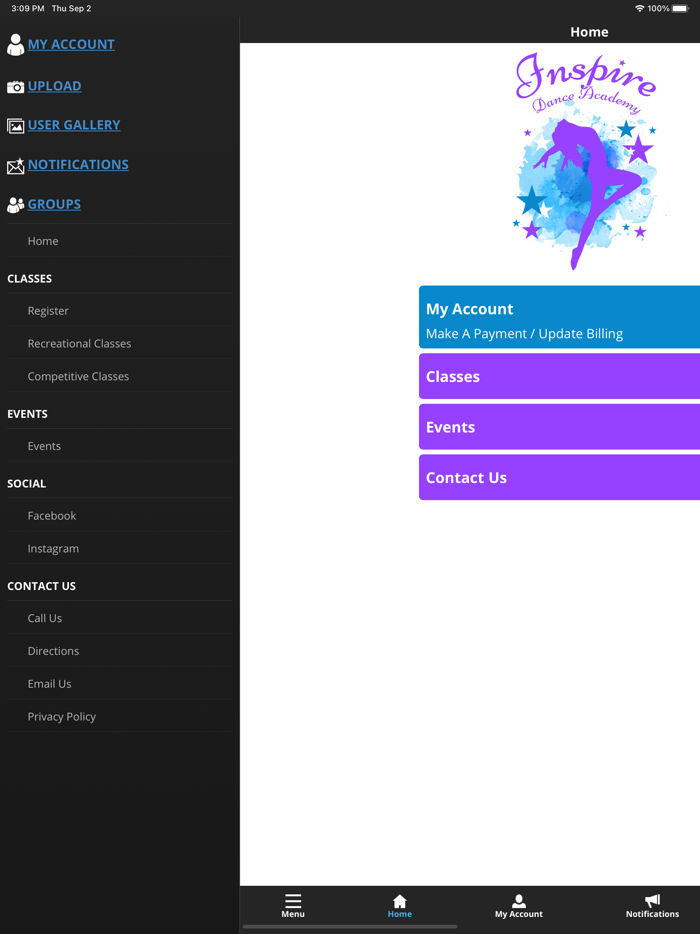Tap the Notifications megaphone icon in bottom bar
Image resolution: width=700 pixels, height=934 pixels.
(652, 901)
